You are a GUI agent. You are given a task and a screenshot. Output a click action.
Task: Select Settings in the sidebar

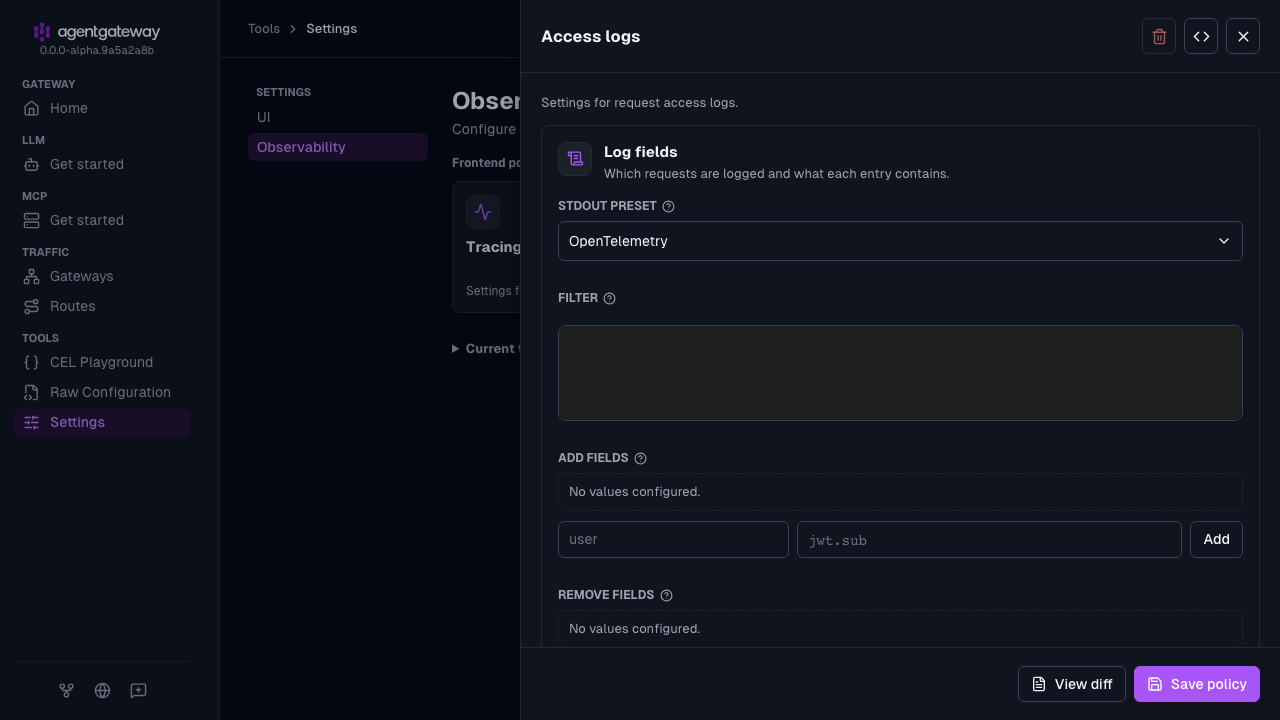[x=101, y=422]
